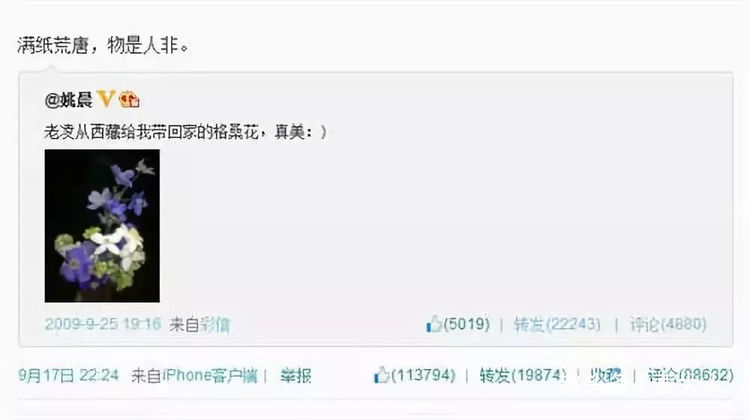Repost the quoted post via 转发(22243)

coord(557,324)
